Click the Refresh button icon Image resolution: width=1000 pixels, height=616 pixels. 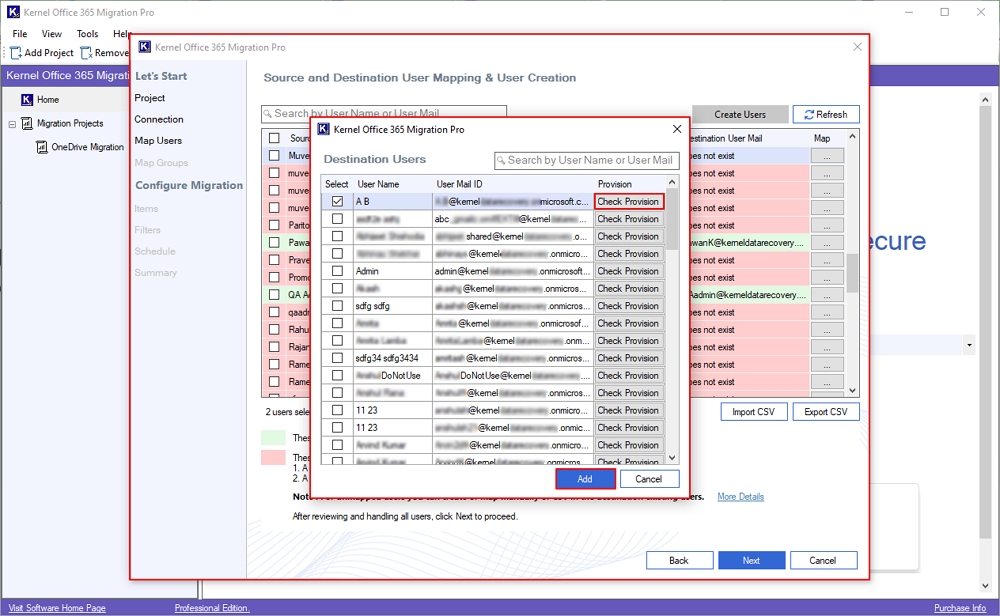pos(808,115)
